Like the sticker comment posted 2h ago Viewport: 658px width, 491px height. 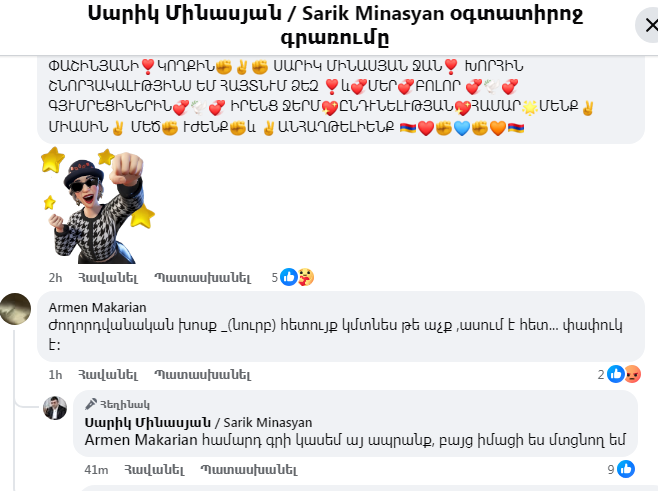pos(108,278)
